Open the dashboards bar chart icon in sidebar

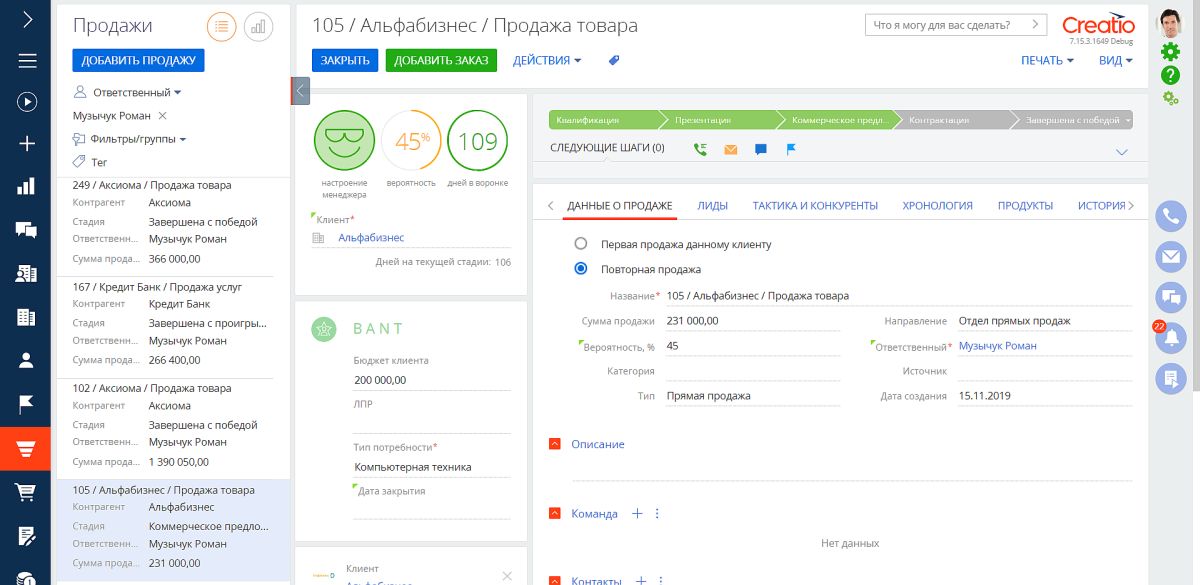pyautogui.click(x=27, y=186)
